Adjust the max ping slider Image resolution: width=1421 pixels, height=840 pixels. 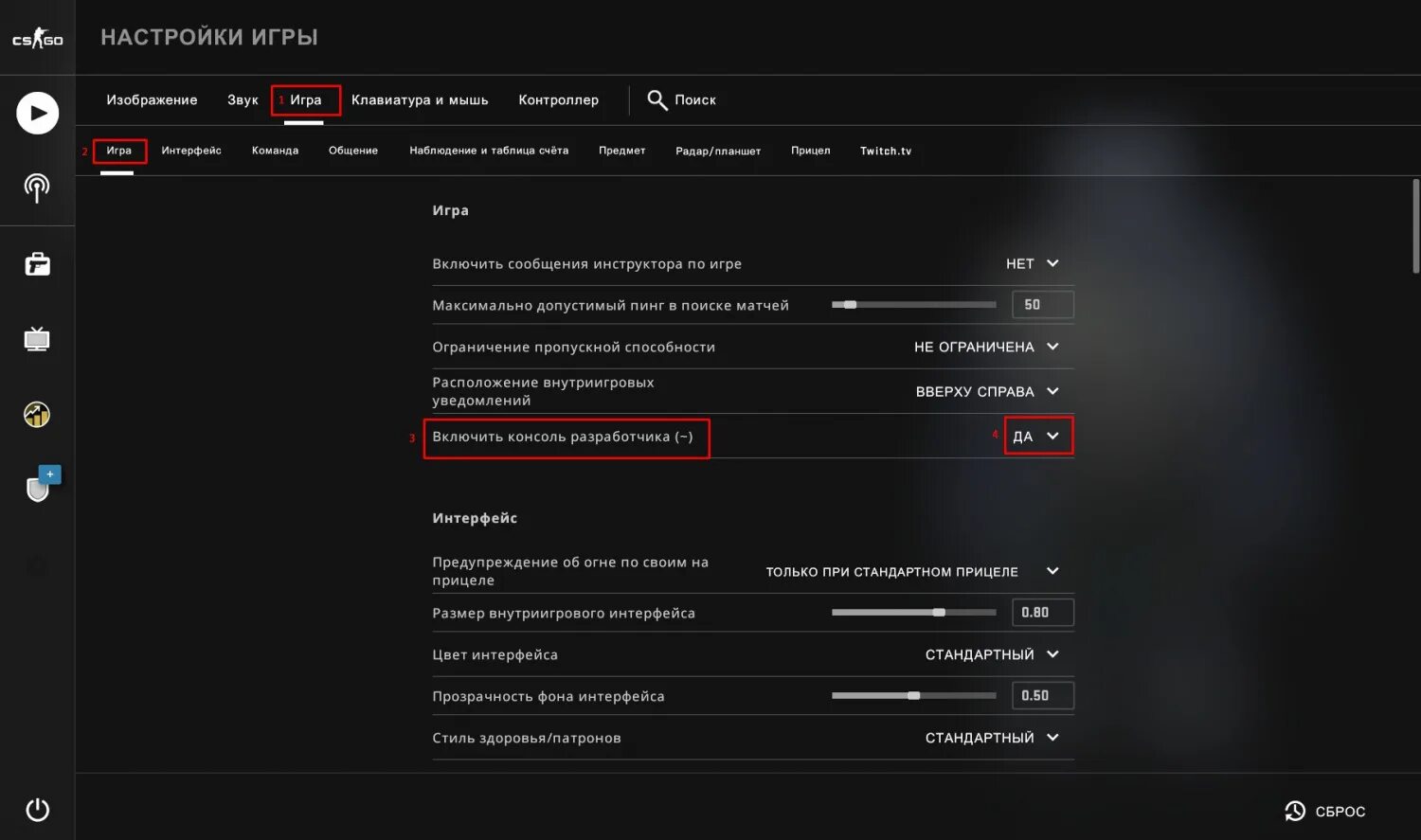pyautogui.click(x=913, y=305)
